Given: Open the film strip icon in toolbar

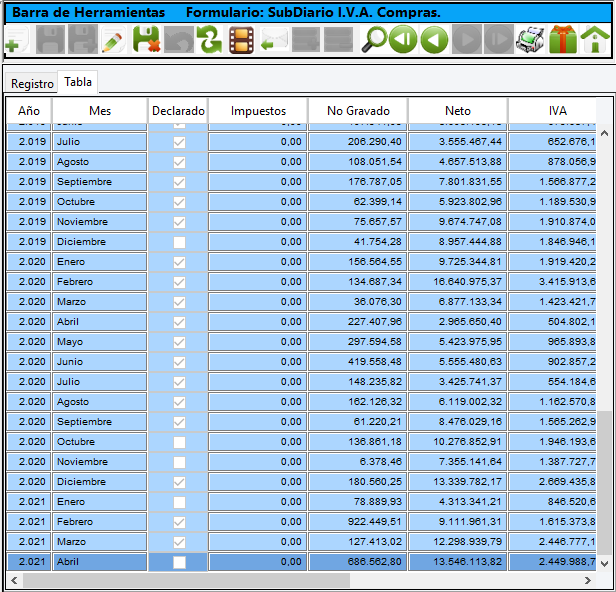Looking at the screenshot, I should pyautogui.click(x=241, y=41).
